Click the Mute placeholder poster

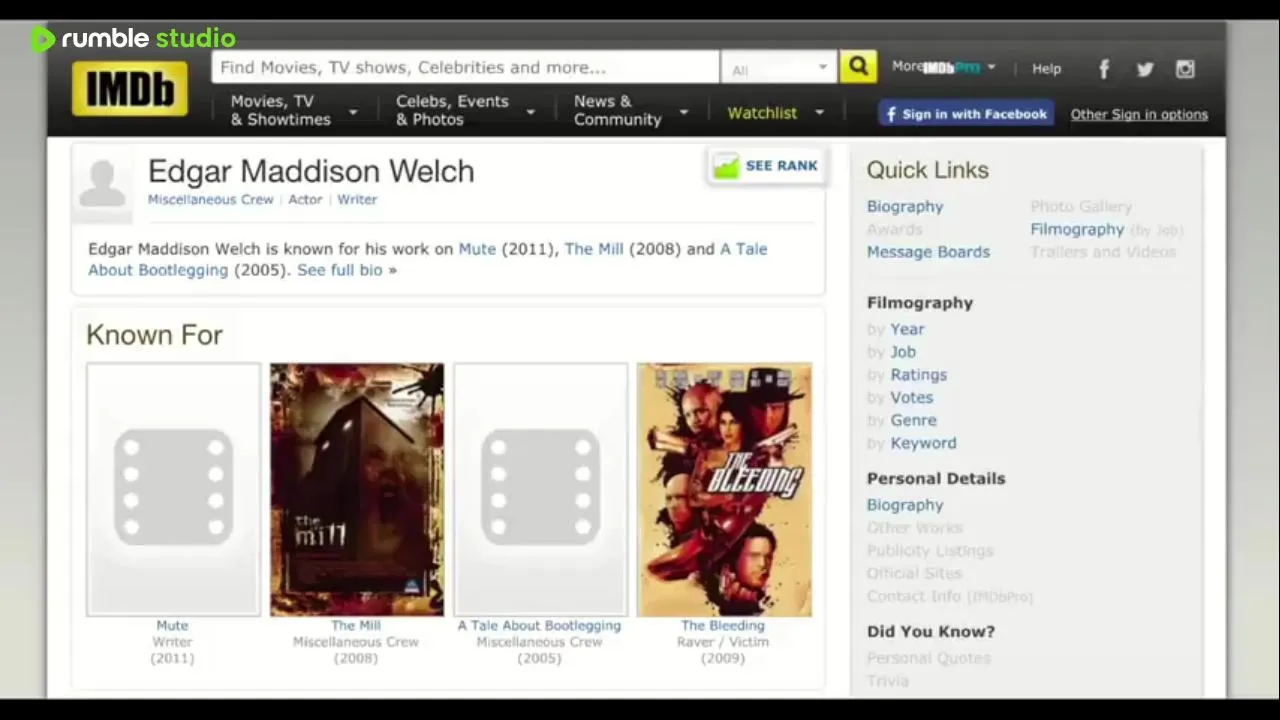point(173,489)
